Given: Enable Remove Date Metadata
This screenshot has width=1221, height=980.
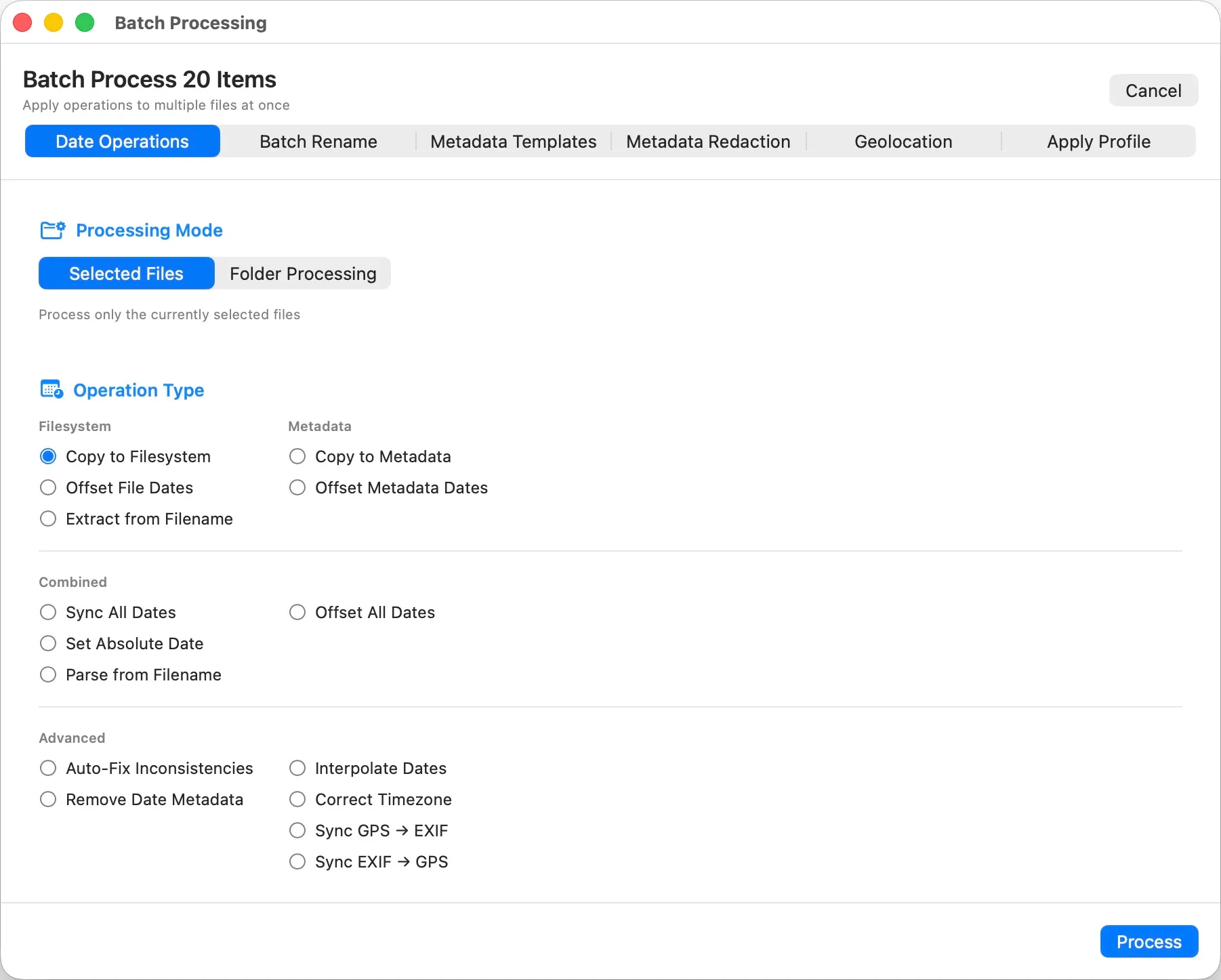Looking at the screenshot, I should pos(48,799).
